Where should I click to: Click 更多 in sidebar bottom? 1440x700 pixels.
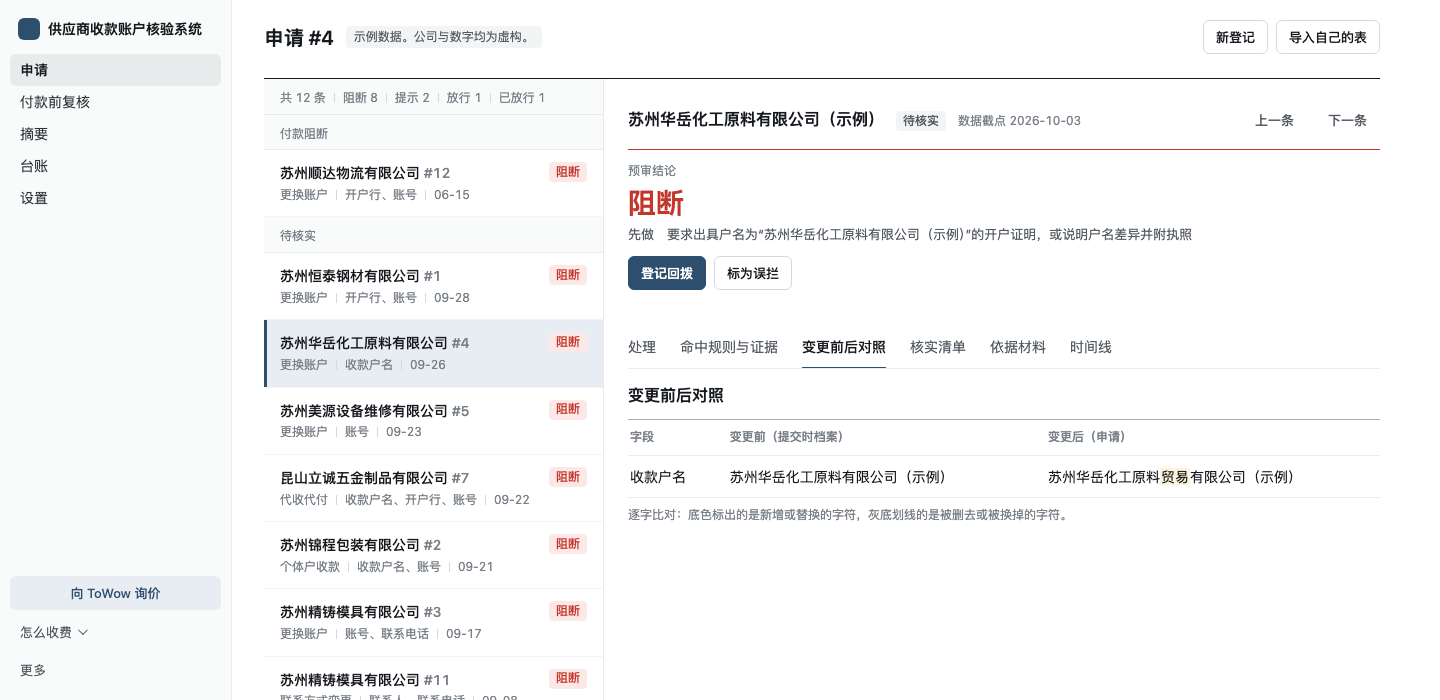coord(33,670)
